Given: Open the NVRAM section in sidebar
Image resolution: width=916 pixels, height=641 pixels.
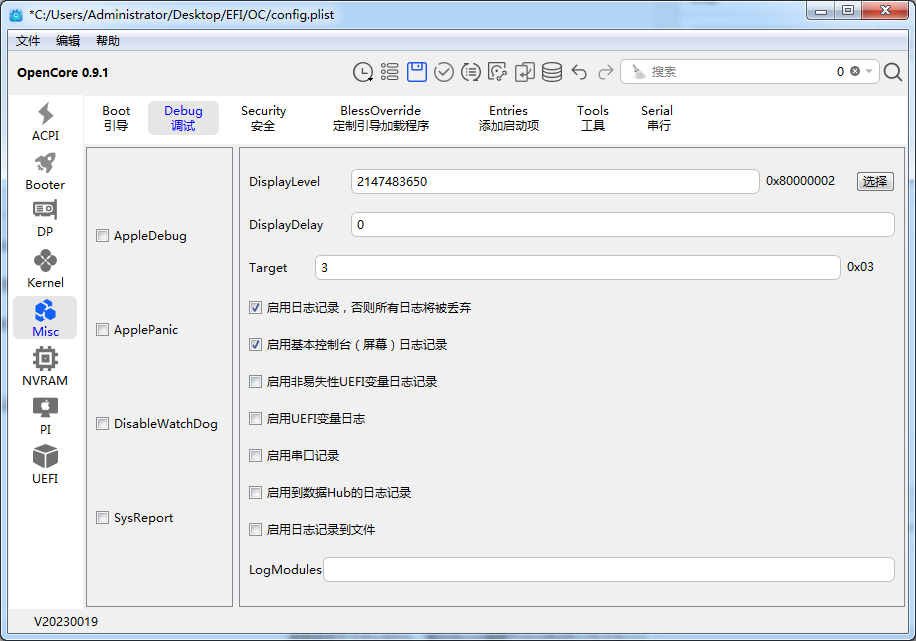Looking at the screenshot, I should pyautogui.click(x=45, y=367).
